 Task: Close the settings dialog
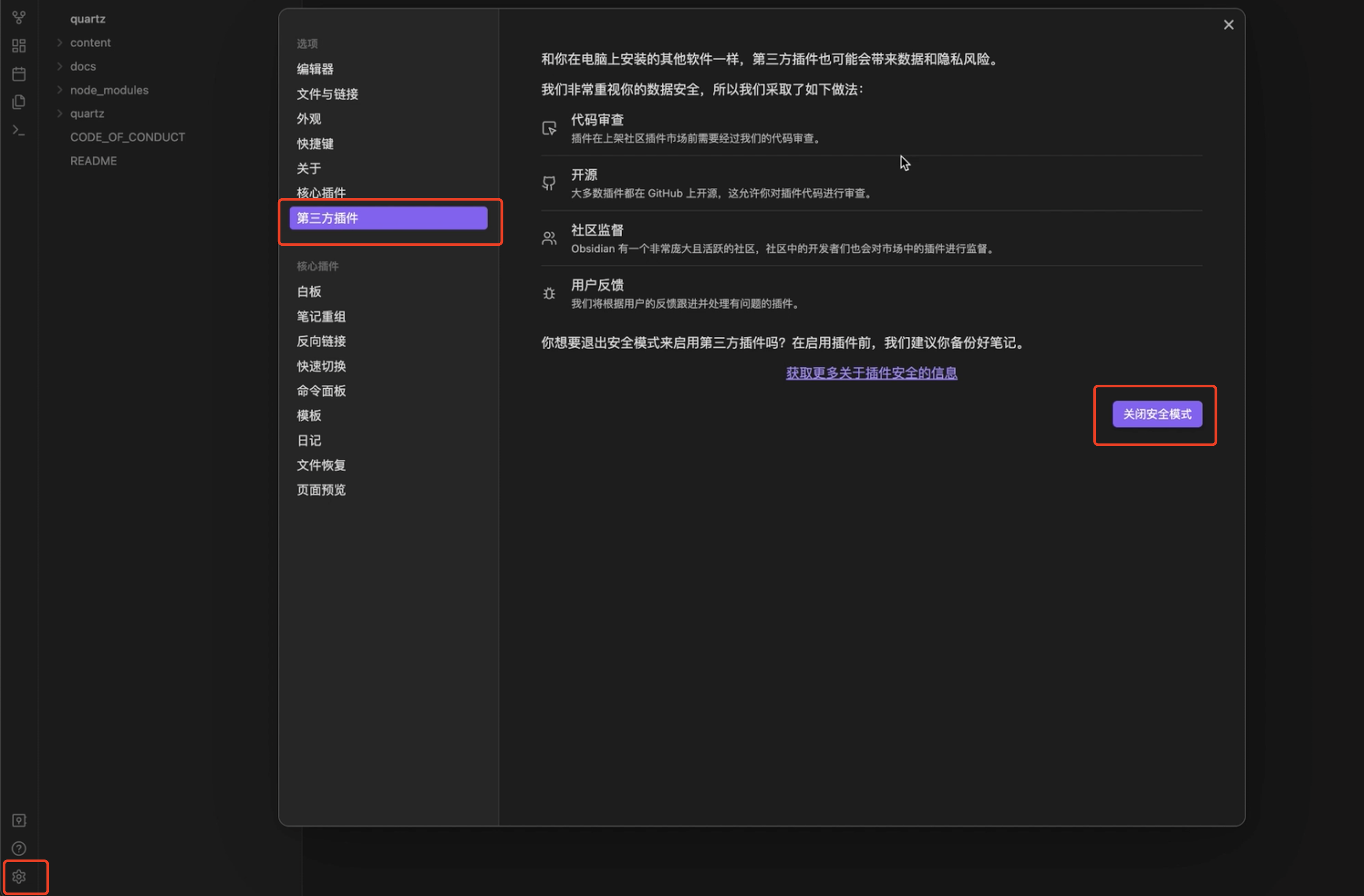tap(1228, 25)
